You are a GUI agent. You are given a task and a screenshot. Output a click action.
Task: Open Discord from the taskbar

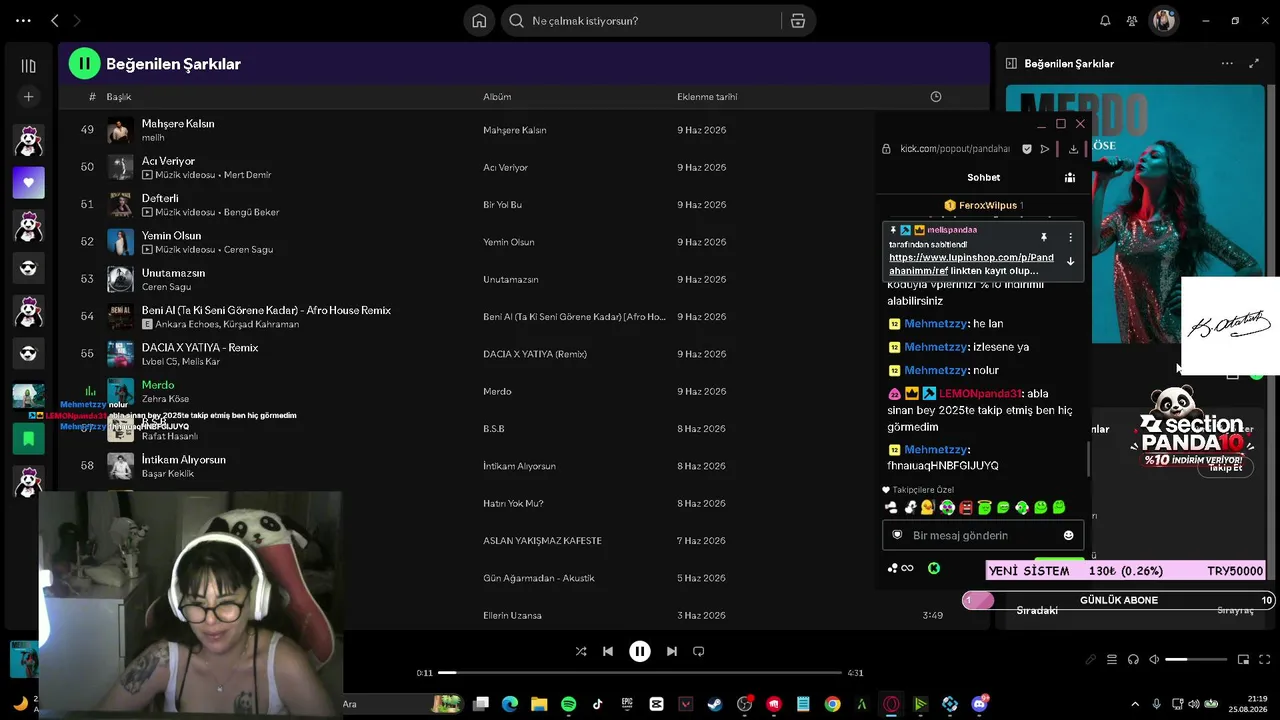pyautogui.click(x=979, y=704)
